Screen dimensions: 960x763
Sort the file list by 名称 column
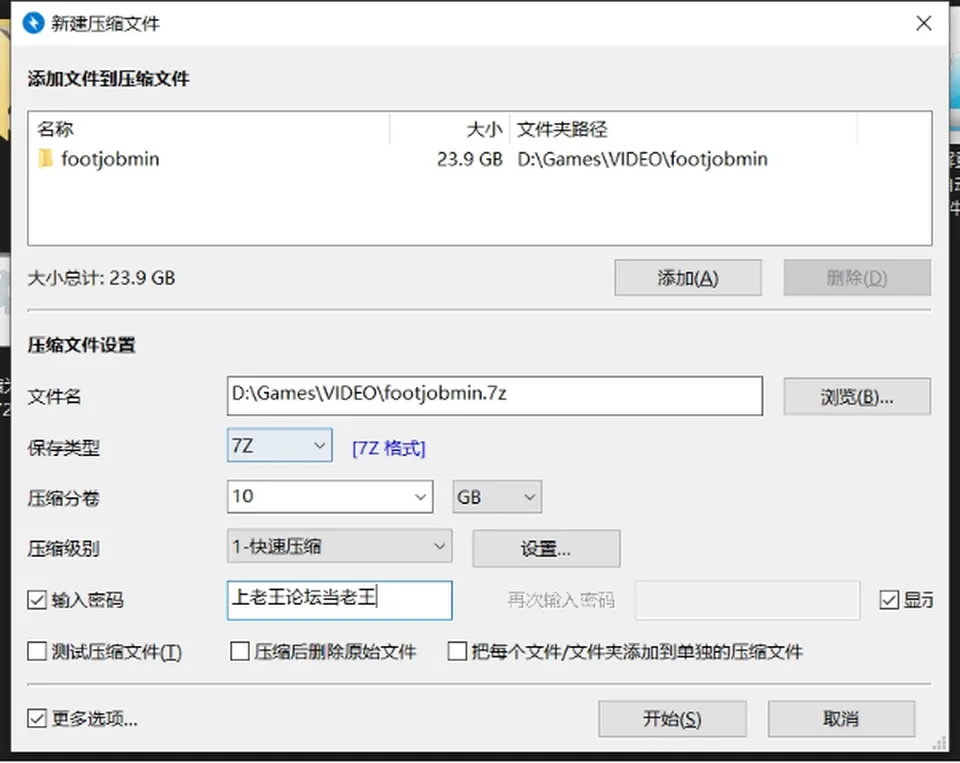(x=209, y=129)
